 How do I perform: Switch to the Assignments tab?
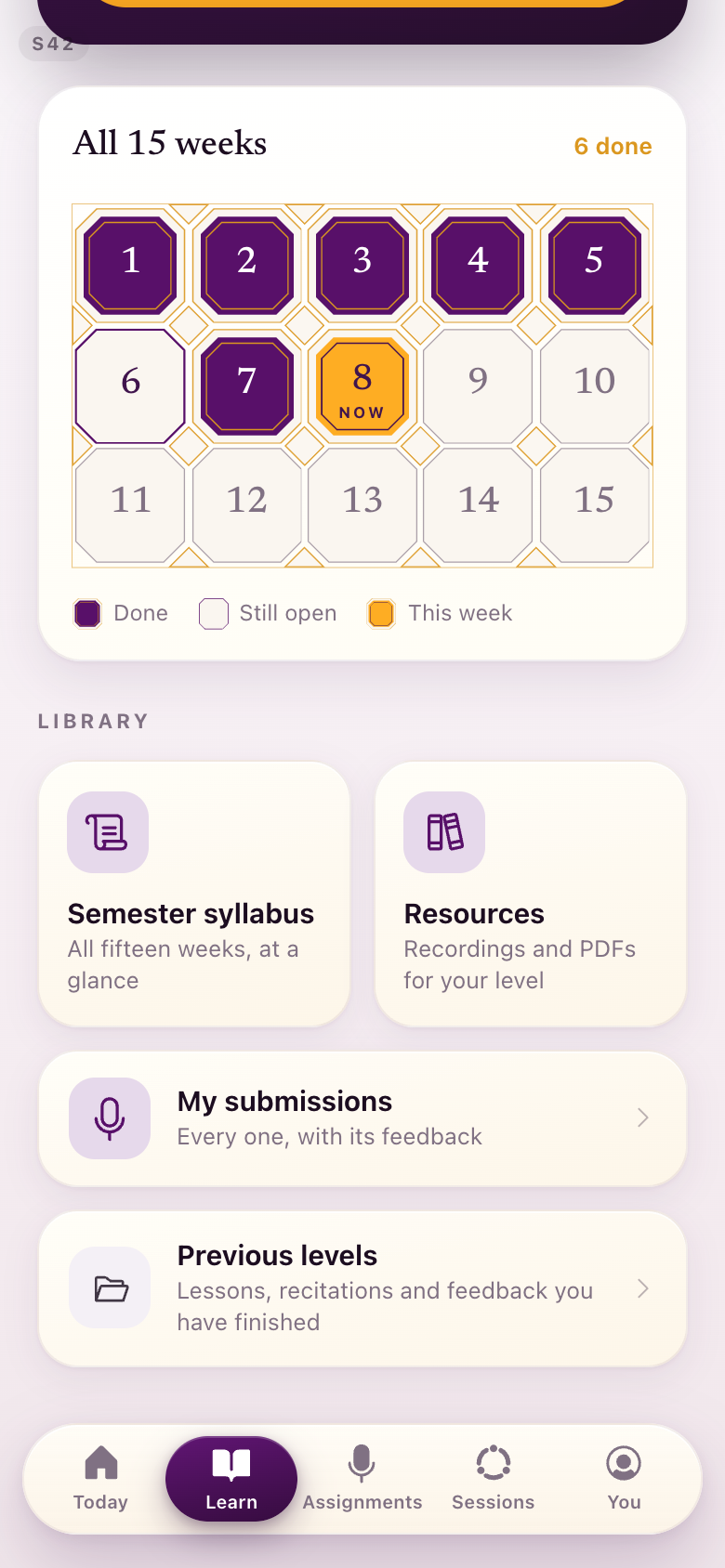click(x=362, y=1479)
